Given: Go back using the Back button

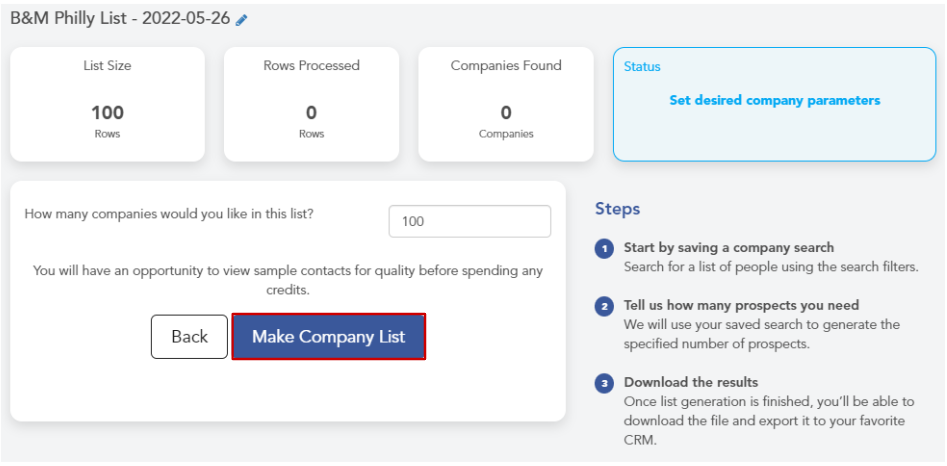Looking at the screenshot, I should pos(189,336).
